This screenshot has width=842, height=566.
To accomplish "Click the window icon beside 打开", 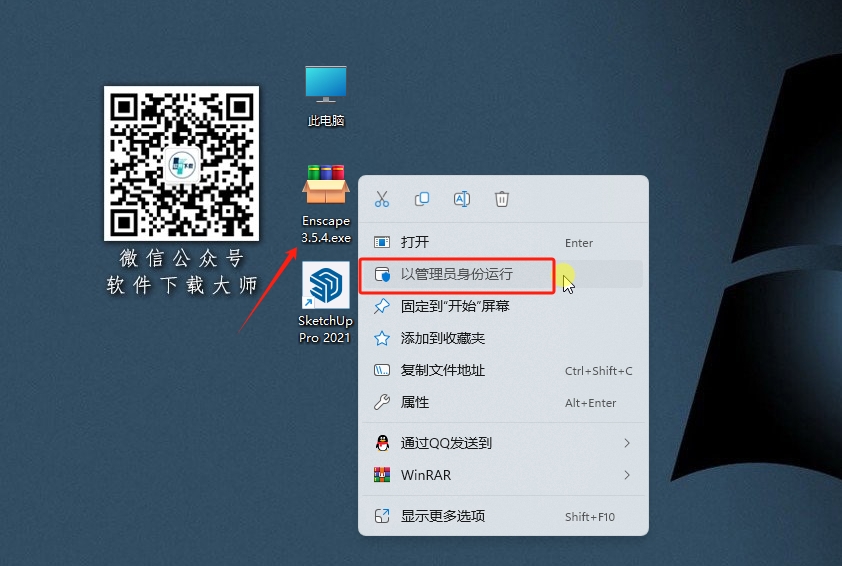I will point(382,242).
